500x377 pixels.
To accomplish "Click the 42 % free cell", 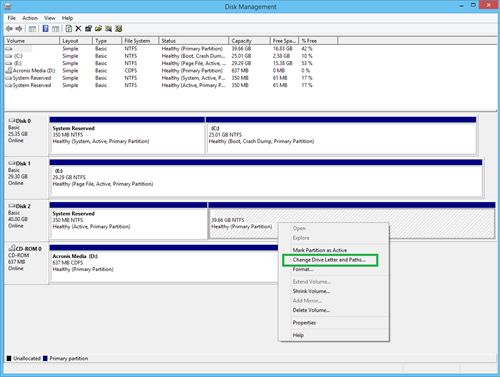I will (x=307, y=49).
